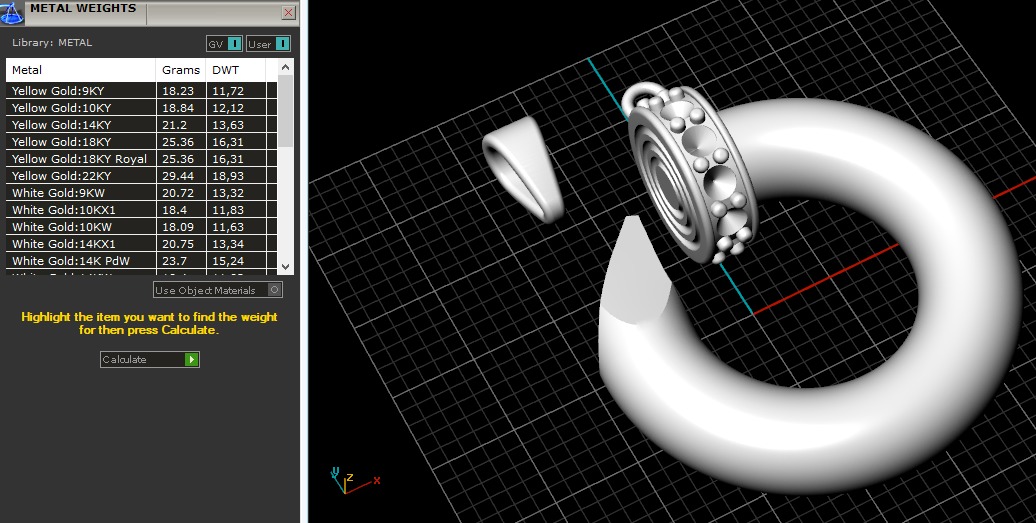Click the 18.84 grams value
Viewport: 1036px width, 523px height.
[x=178, y=108]
